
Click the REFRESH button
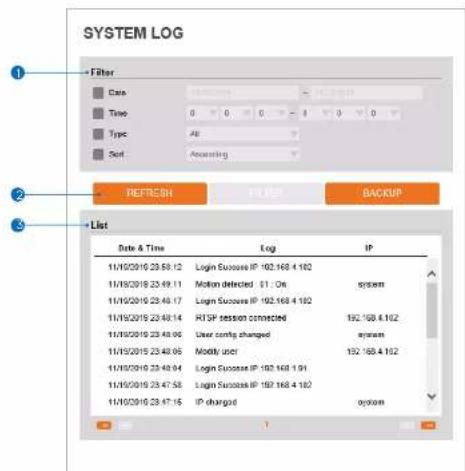pos(150,193)
